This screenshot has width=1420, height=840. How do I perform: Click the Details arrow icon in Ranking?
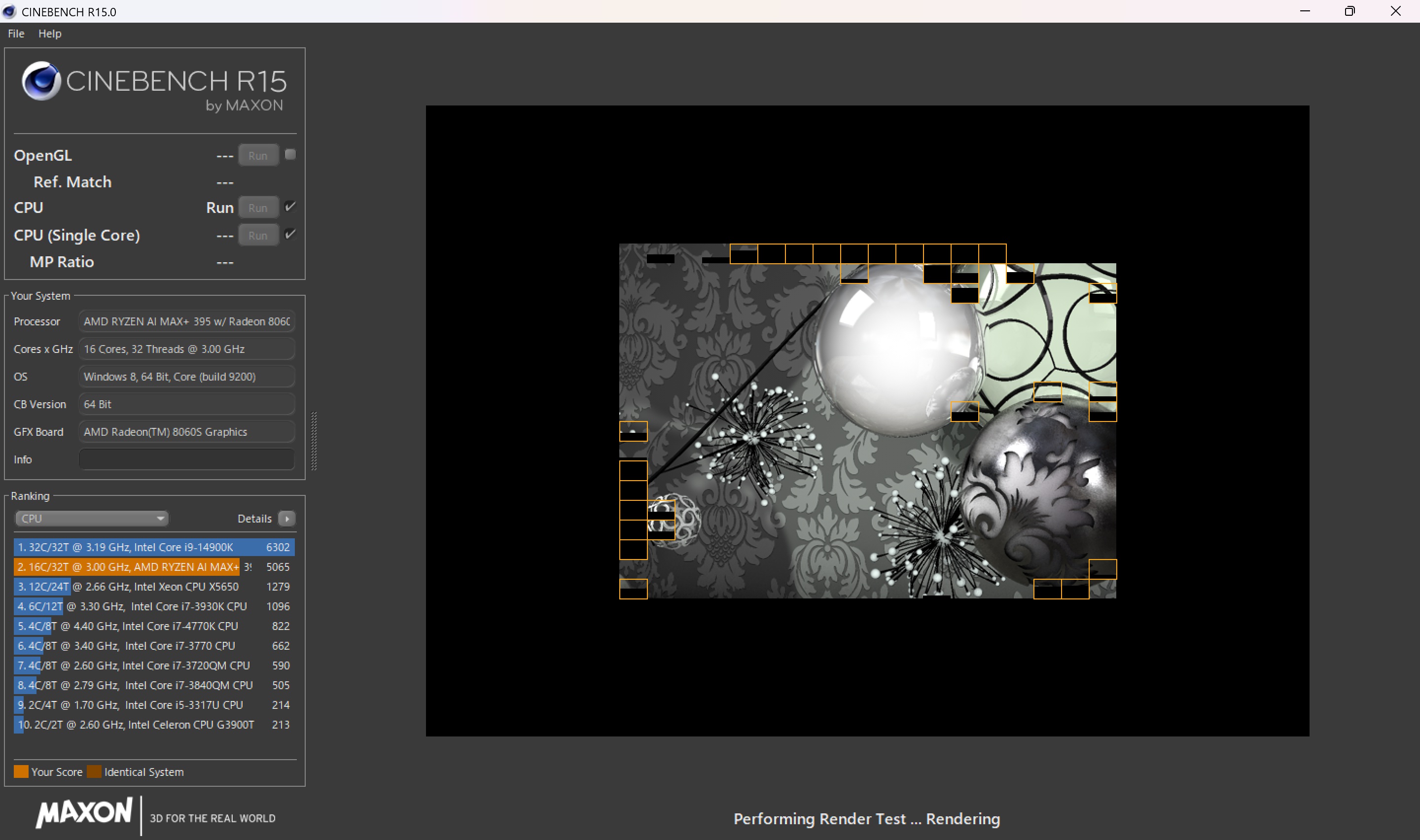click(287, 519)
